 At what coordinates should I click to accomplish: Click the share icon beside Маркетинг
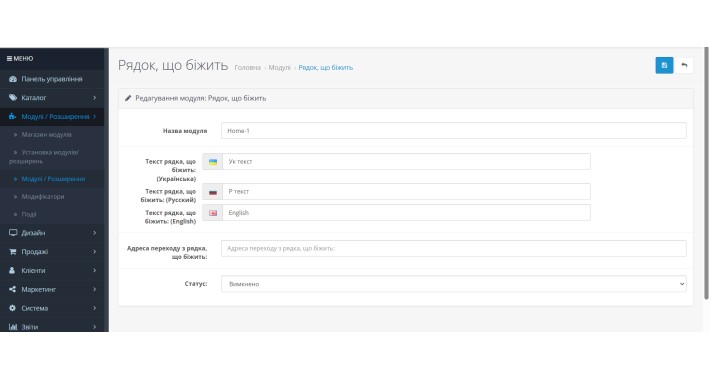(x=13, y=289)
